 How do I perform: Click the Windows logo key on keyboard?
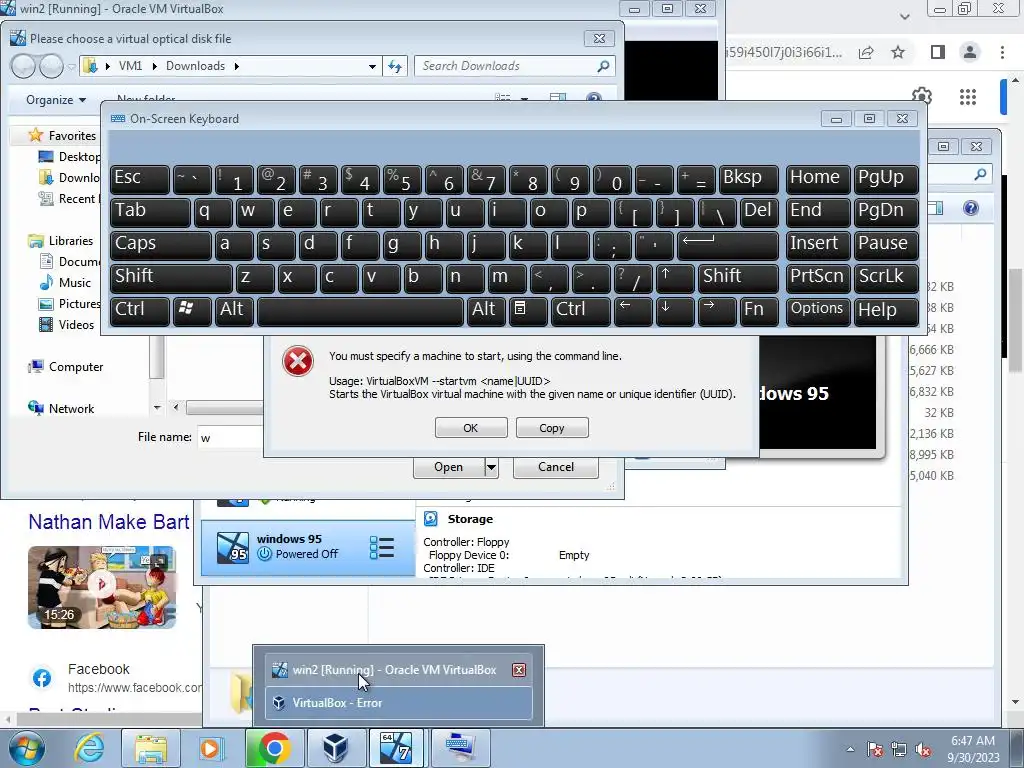pos(192,311)
